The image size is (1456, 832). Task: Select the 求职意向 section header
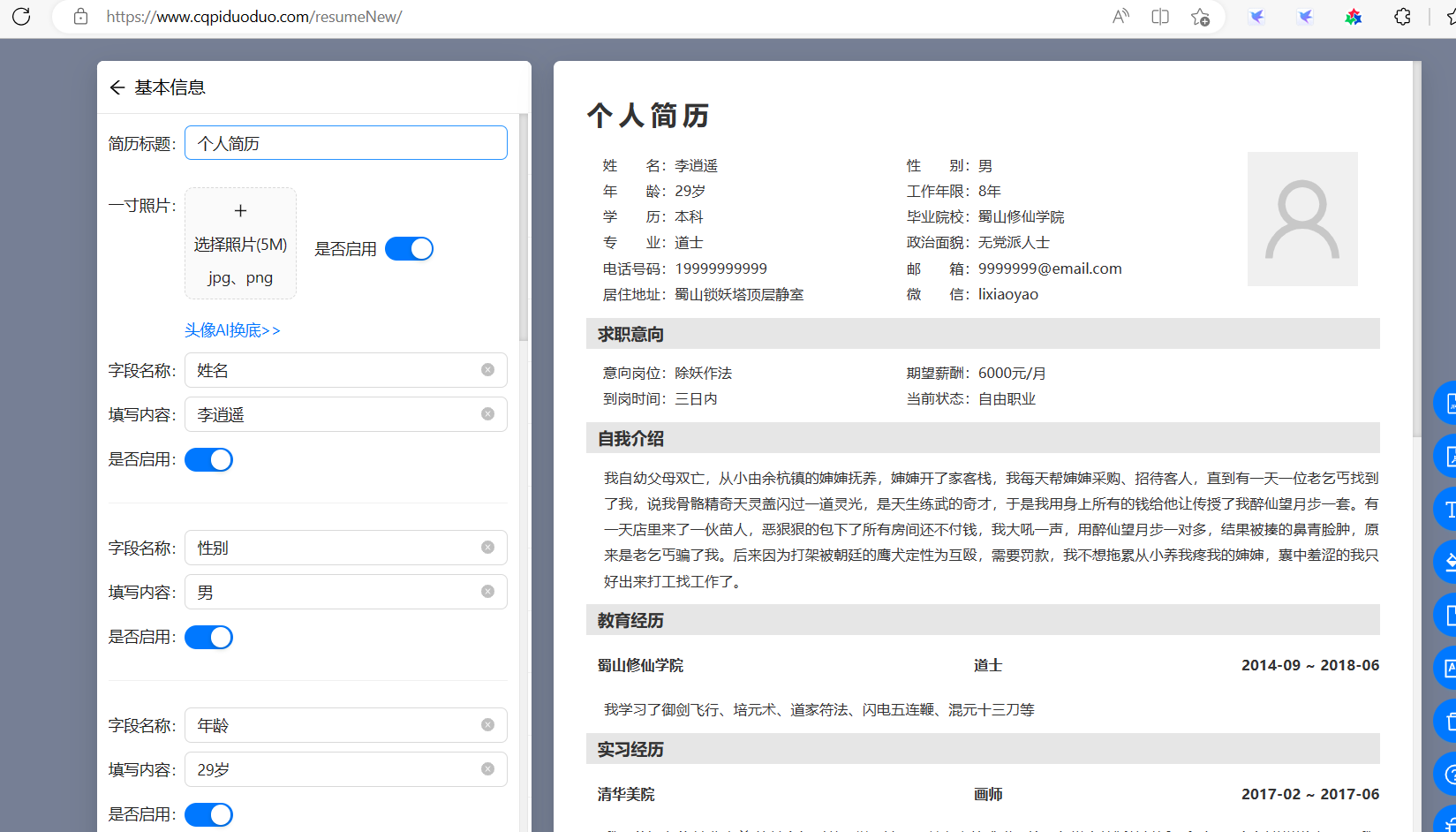point(983,334)
